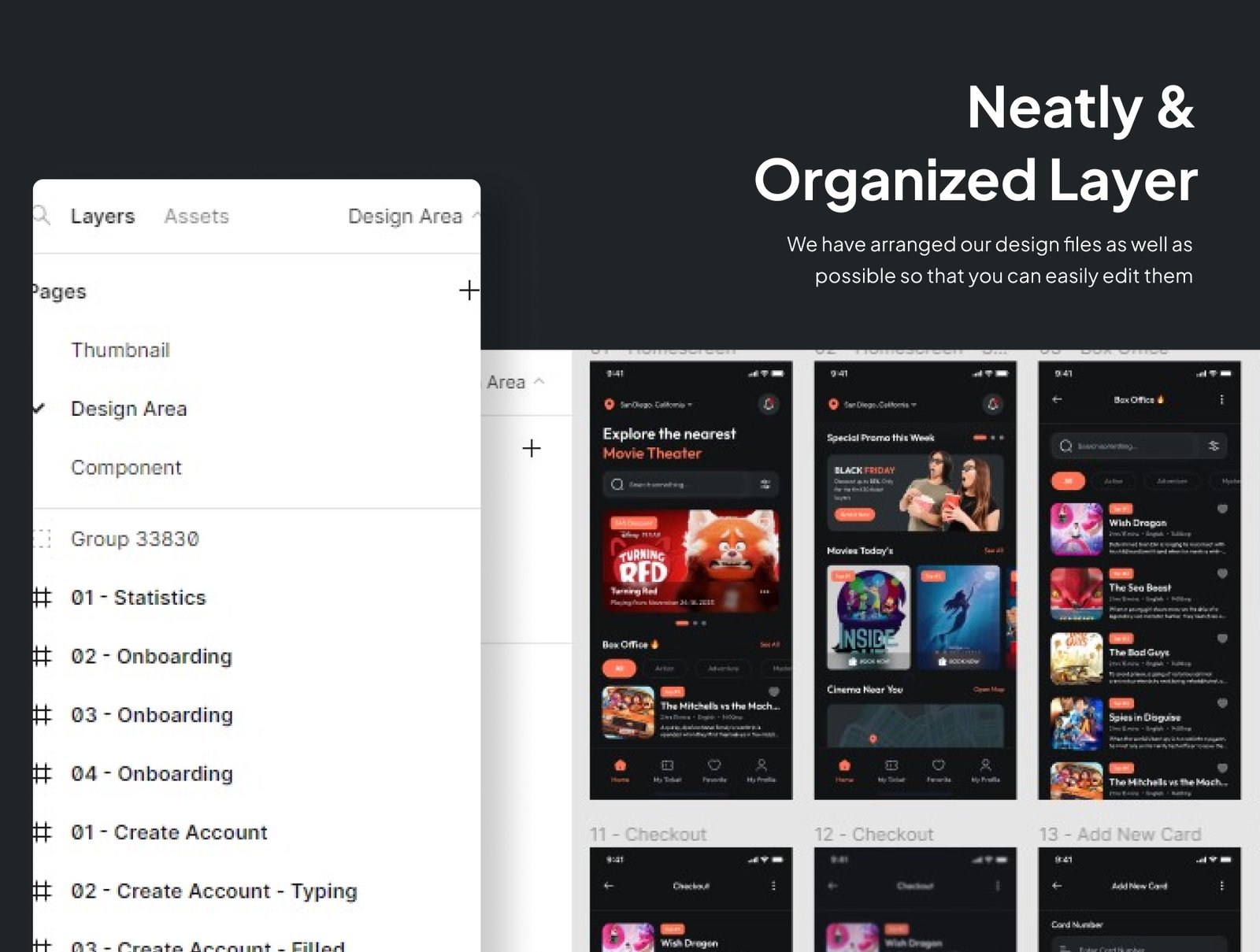The width and height of the screenshot is (1260, 952).
Task: Click the search icon beside the Layers tab
Action: (43, 215)
